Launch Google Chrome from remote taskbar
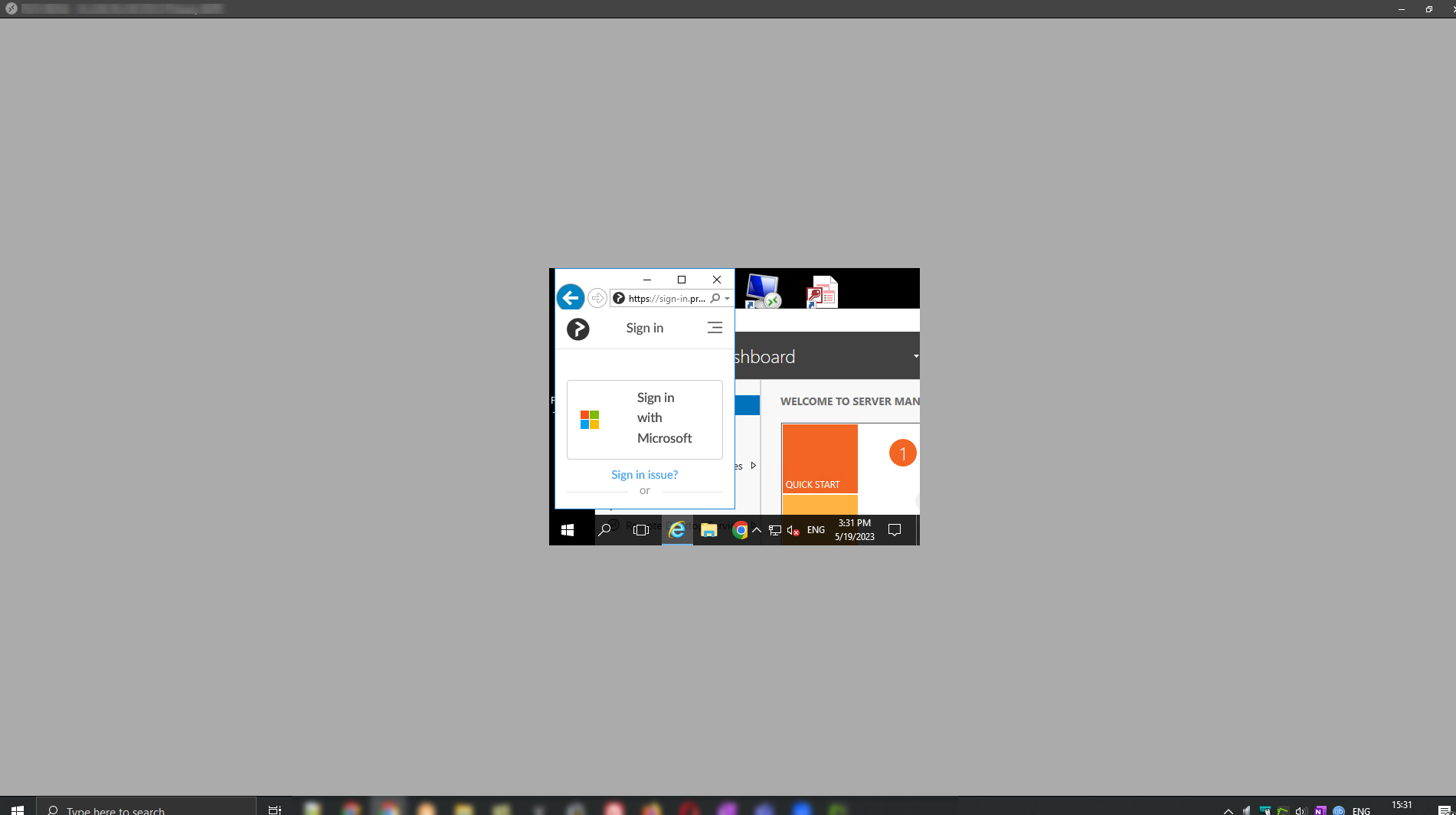 tap(740, 530)
